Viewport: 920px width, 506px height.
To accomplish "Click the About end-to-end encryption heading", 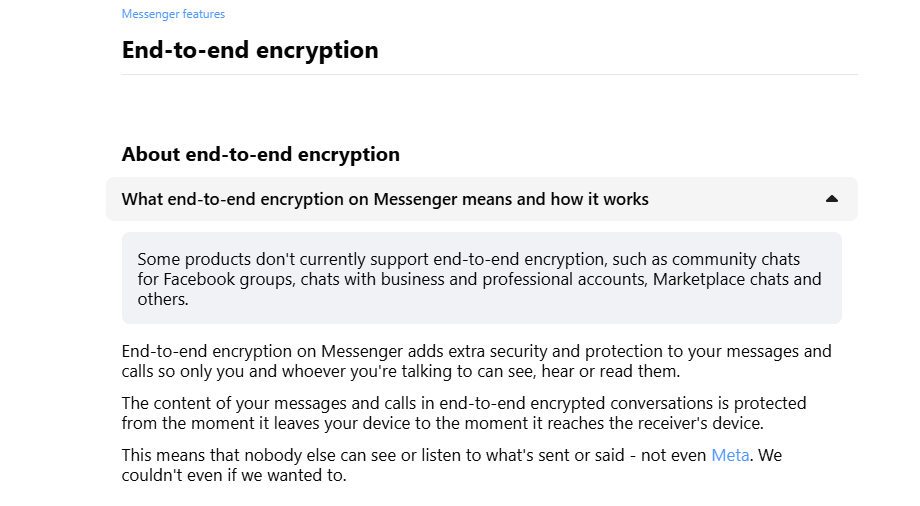I will click(261, 154).
